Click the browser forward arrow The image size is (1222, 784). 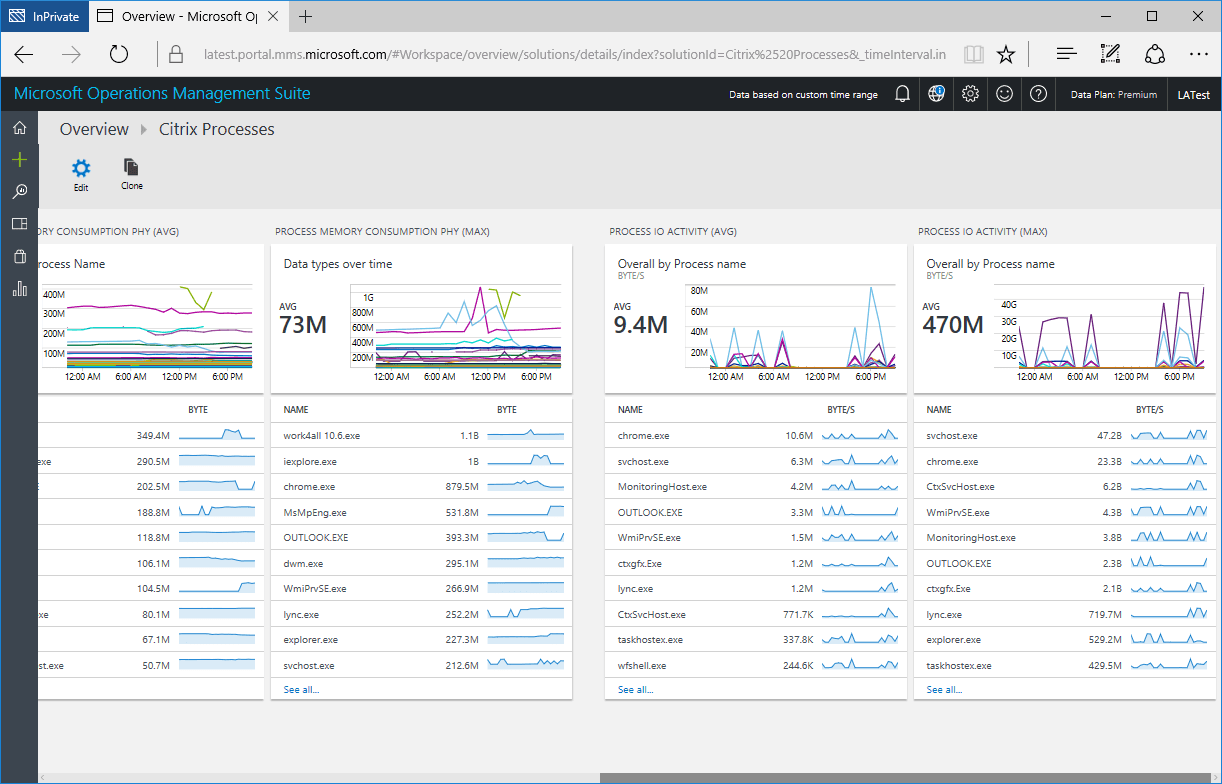(x=71, y=54)
